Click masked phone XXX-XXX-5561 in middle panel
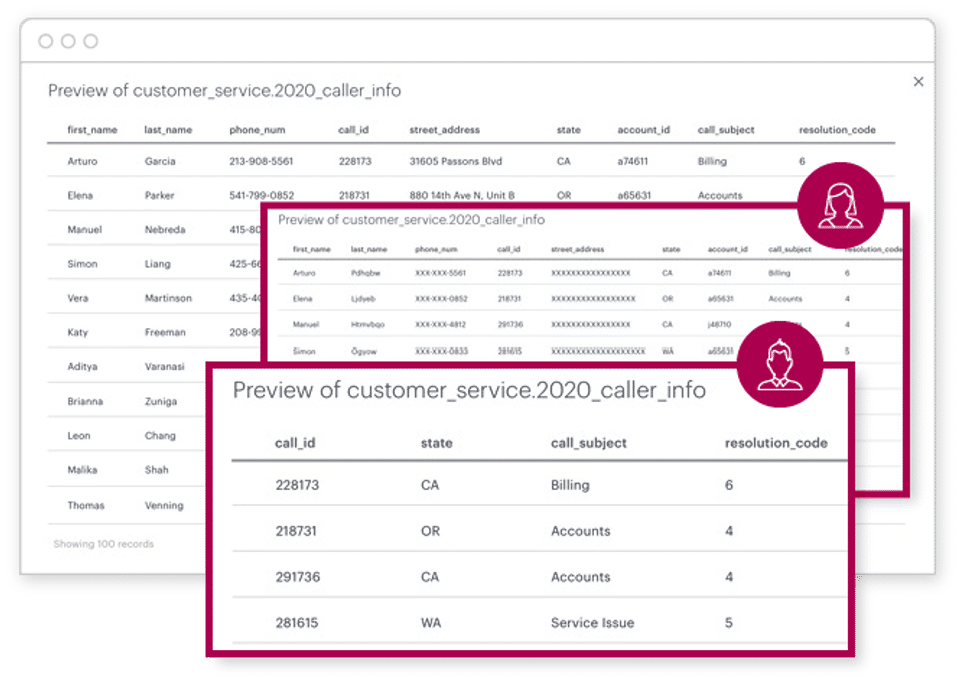Screen dimensions: 960x680 point(440,273)
